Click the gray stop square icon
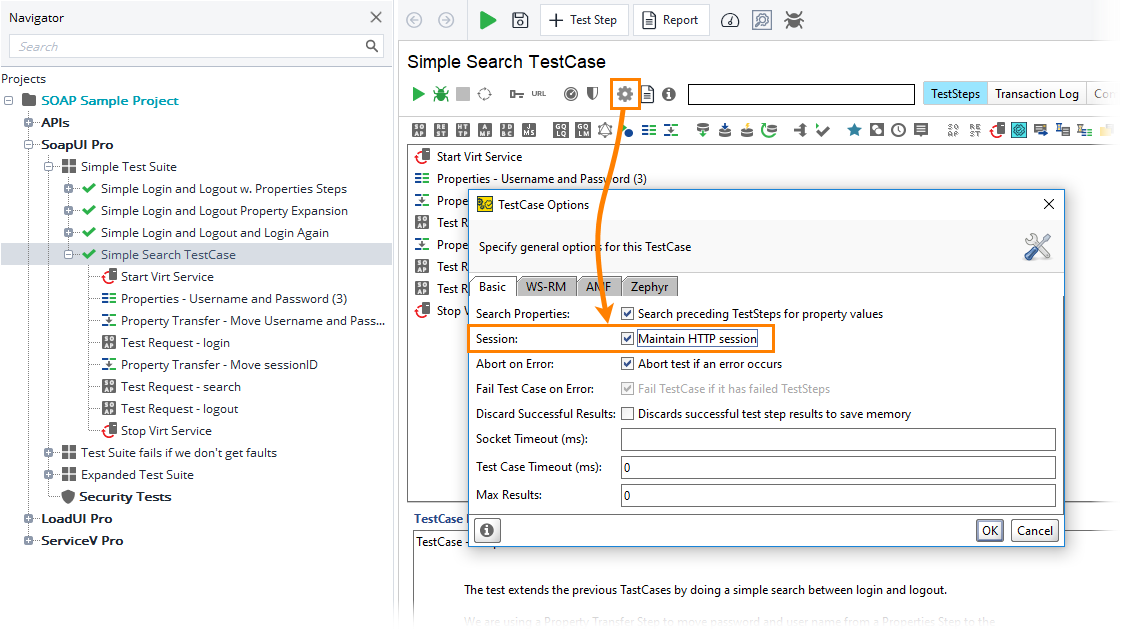 (x=463, y=94)
